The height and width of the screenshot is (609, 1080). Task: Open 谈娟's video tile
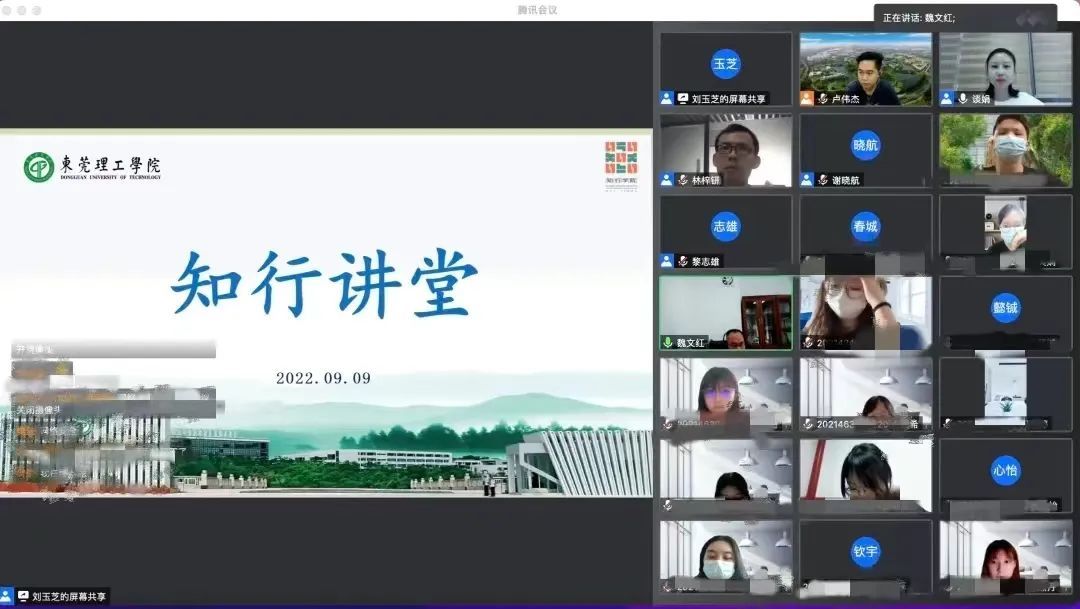click(1006, 69)
